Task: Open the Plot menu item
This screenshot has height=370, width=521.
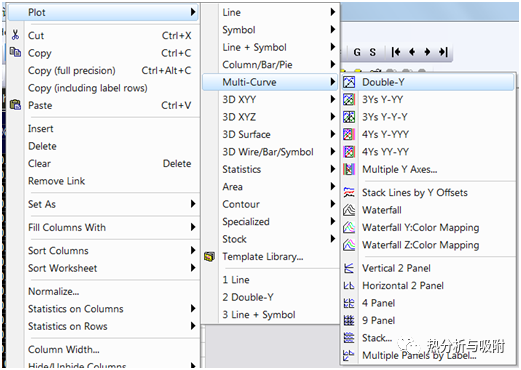Action: [103, 12]
